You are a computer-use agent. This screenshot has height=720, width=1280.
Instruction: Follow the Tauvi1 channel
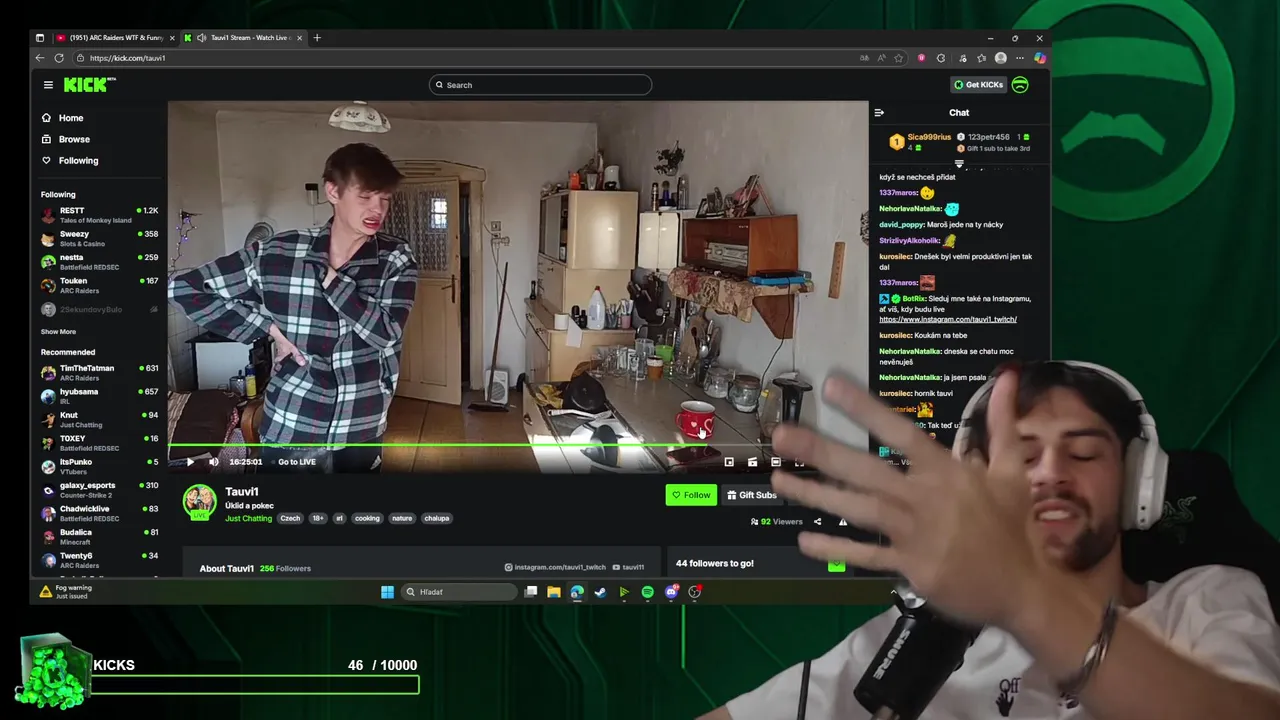[x=691, y=495]
